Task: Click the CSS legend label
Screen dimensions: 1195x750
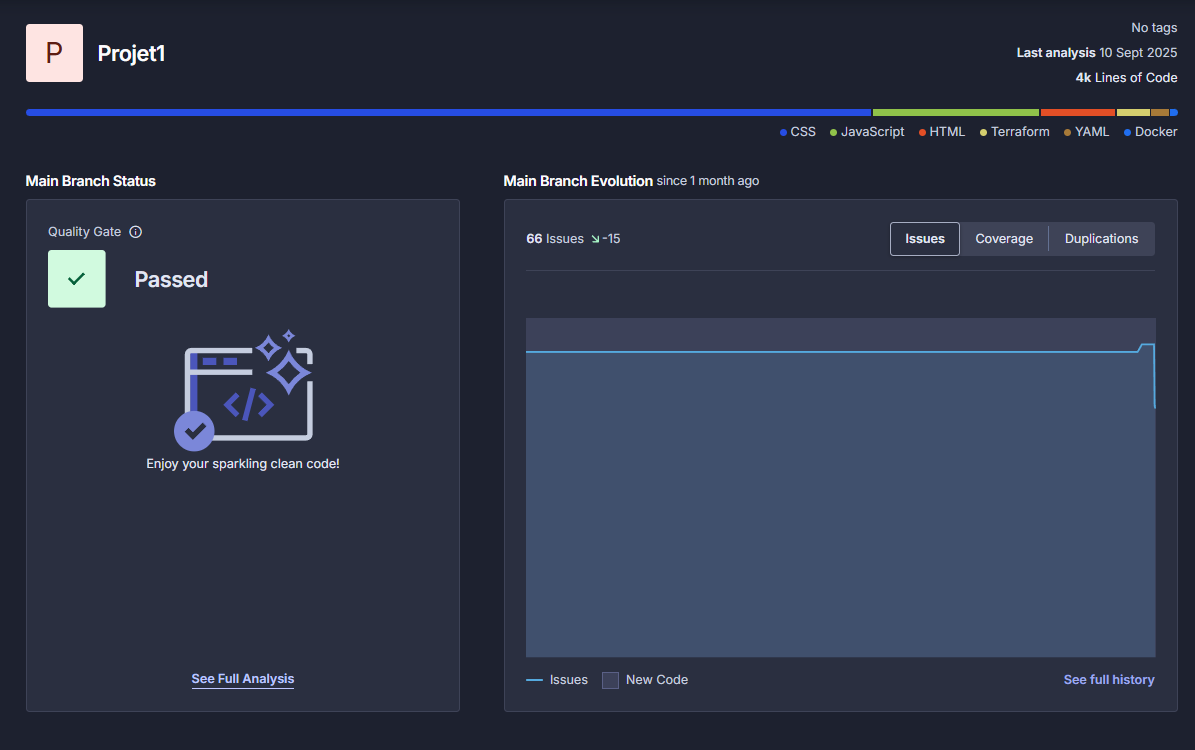Action: pos(803,132)
